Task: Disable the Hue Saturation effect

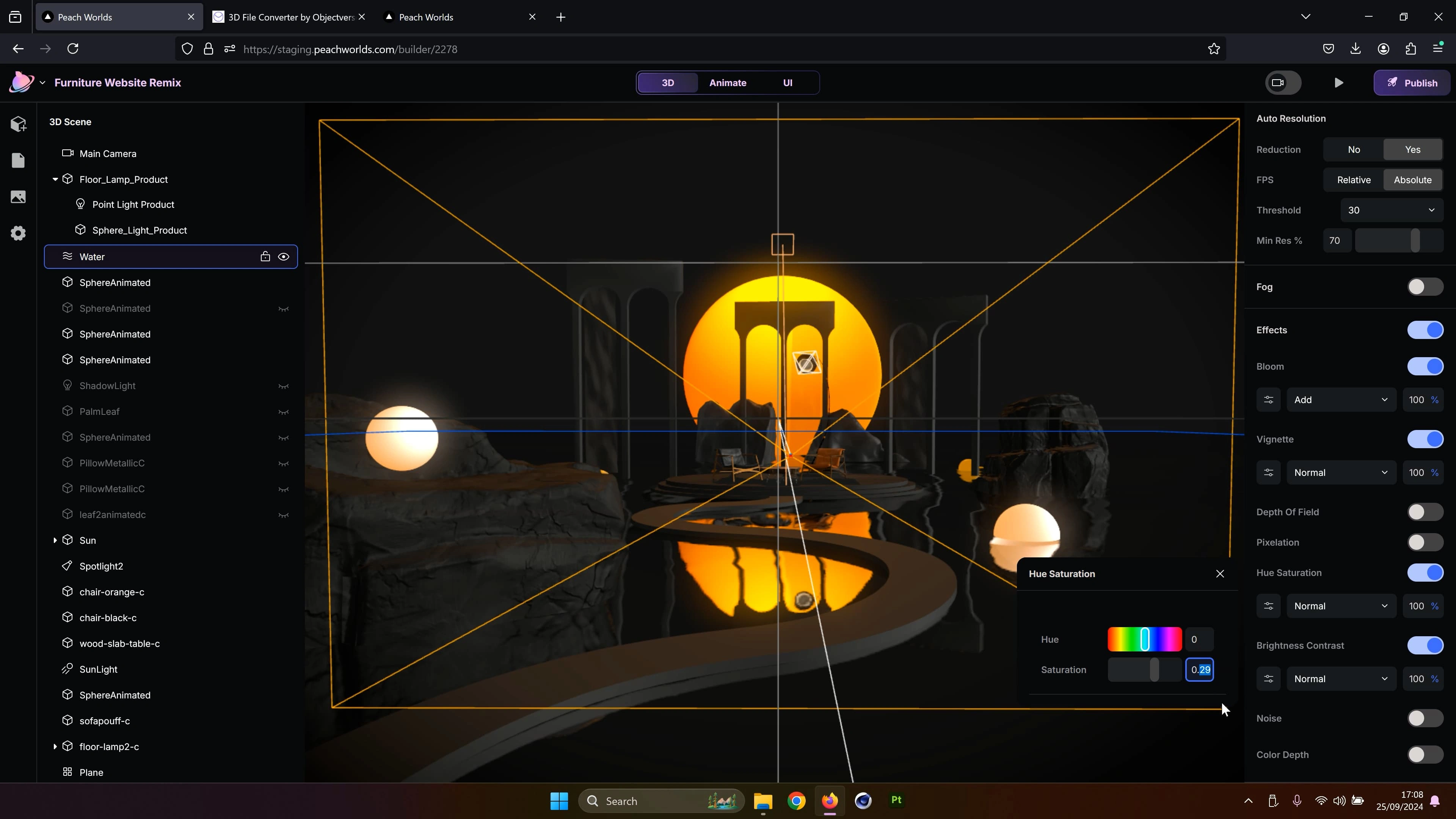Action: [1425, 573]
